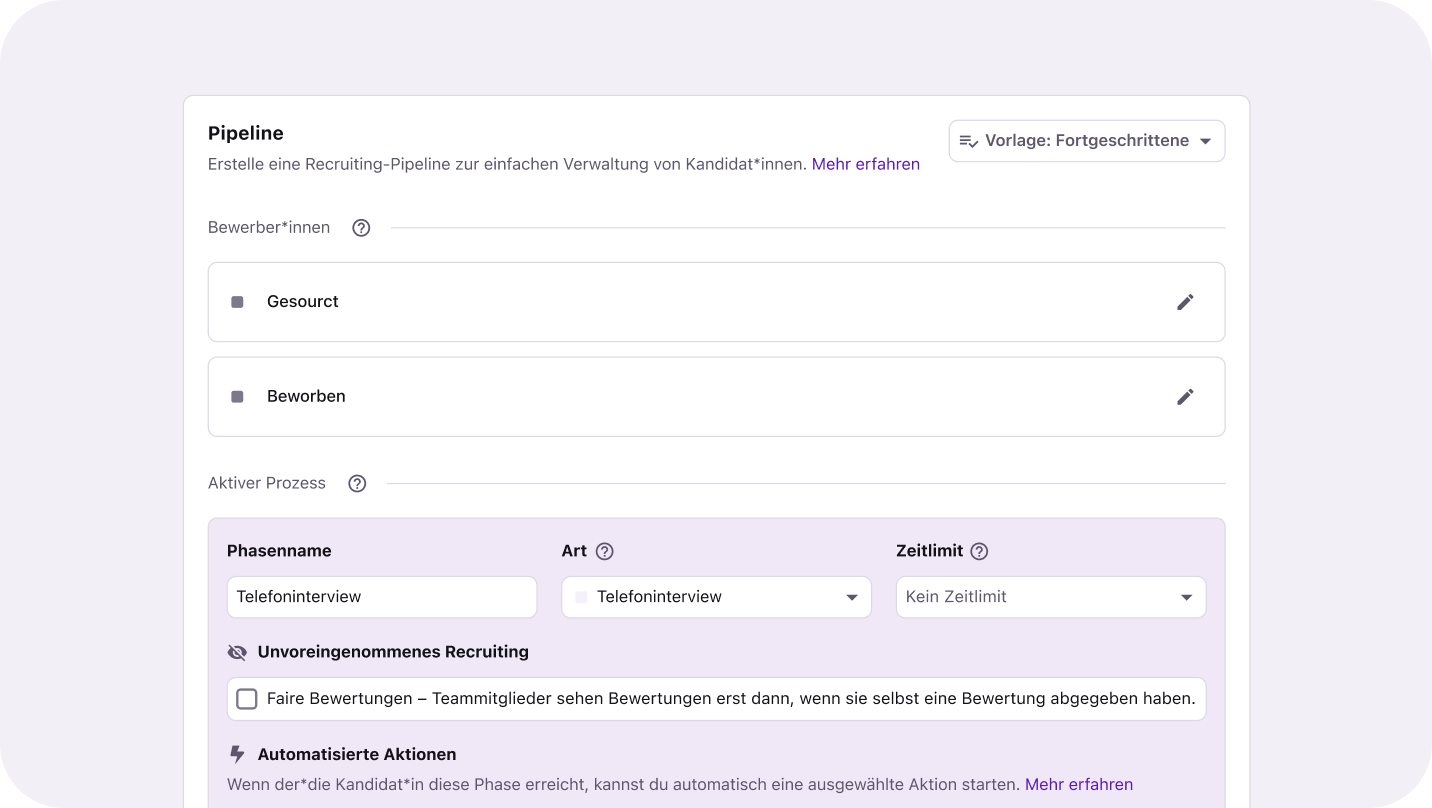Click the crossed-eye Unvoreingenommenes Recruiting icon
The height and width of the screenshot is (808, 1432).
237,652
